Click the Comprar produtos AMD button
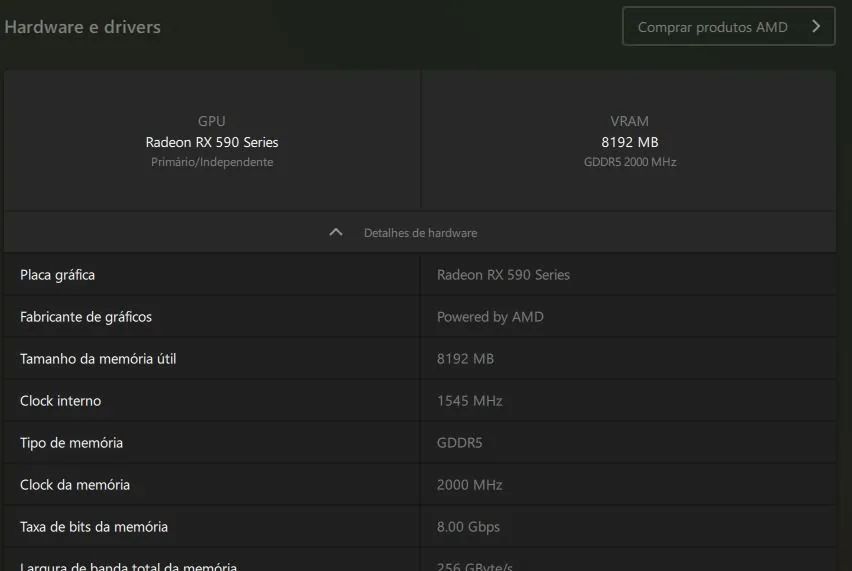 pyautogui.click(x=728, y=27)
